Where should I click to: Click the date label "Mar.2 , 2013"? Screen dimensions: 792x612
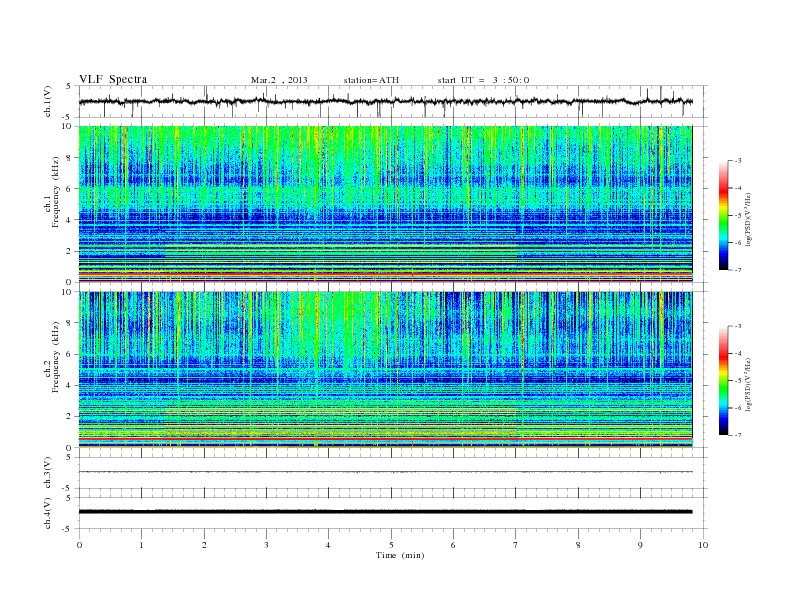coord(279,80)
